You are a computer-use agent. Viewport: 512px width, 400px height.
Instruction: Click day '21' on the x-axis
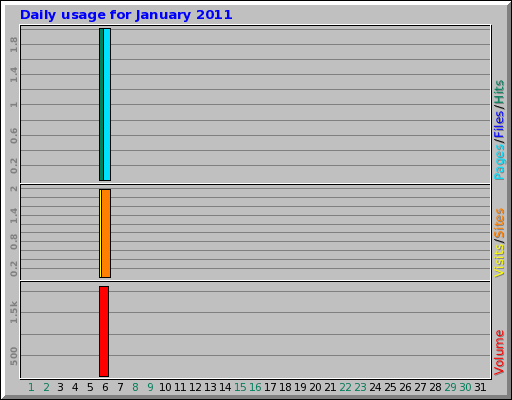tap(330, 387)
